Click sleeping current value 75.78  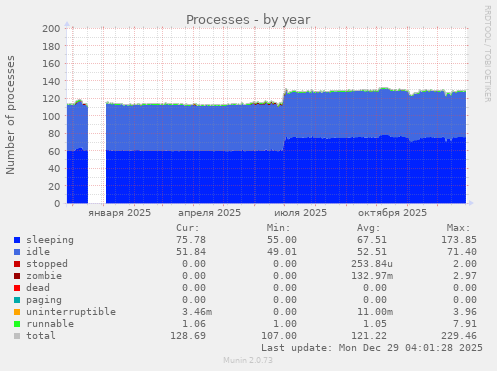[191, 240]
